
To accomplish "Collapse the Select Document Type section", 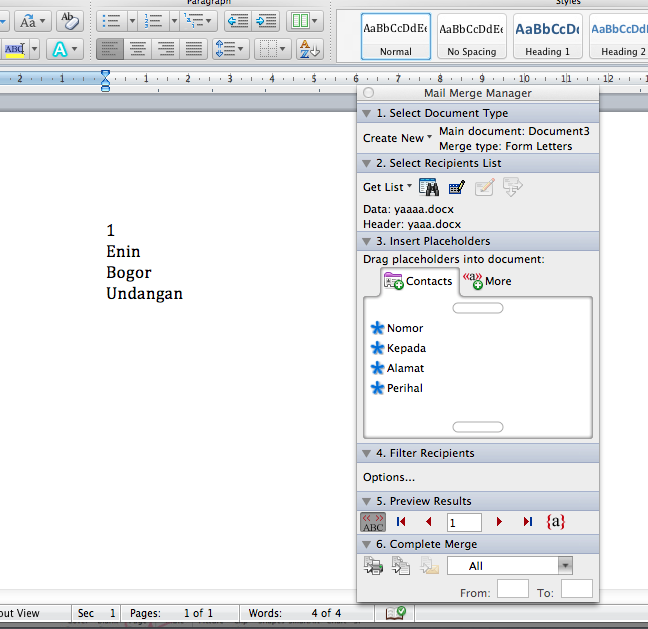I will [367, 113].
